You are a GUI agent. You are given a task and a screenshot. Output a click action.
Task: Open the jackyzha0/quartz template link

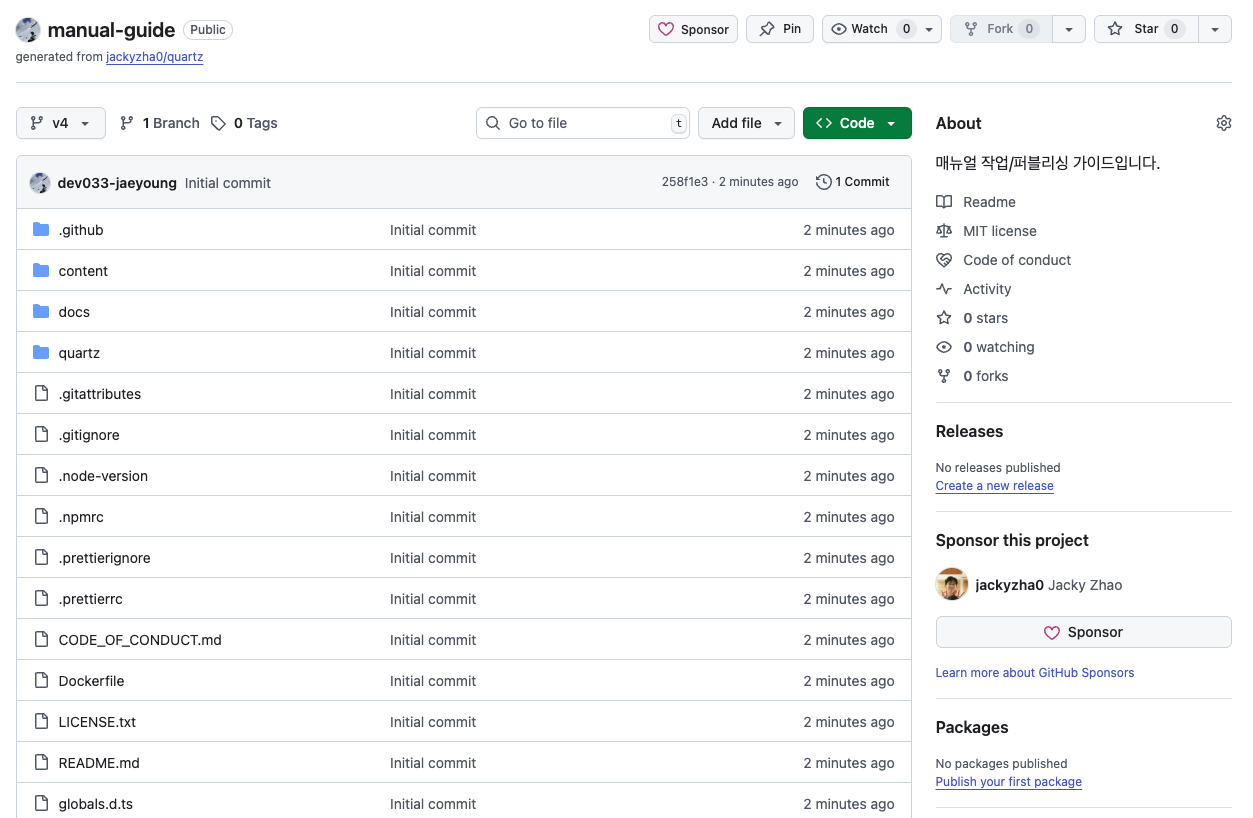coord(155,57)
